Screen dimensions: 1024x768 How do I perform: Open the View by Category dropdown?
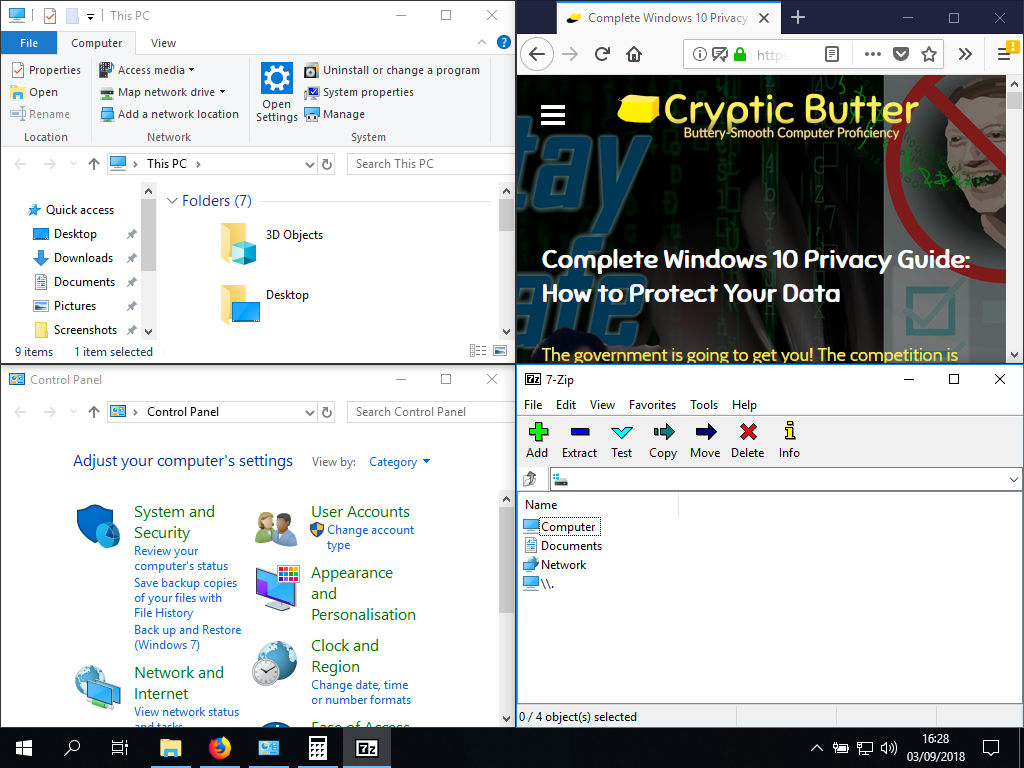coord(399,461)
